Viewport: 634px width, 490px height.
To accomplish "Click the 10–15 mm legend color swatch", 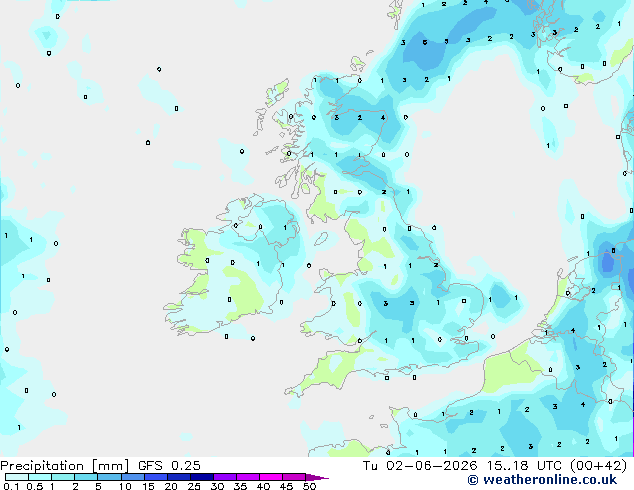I will (133, 477).
